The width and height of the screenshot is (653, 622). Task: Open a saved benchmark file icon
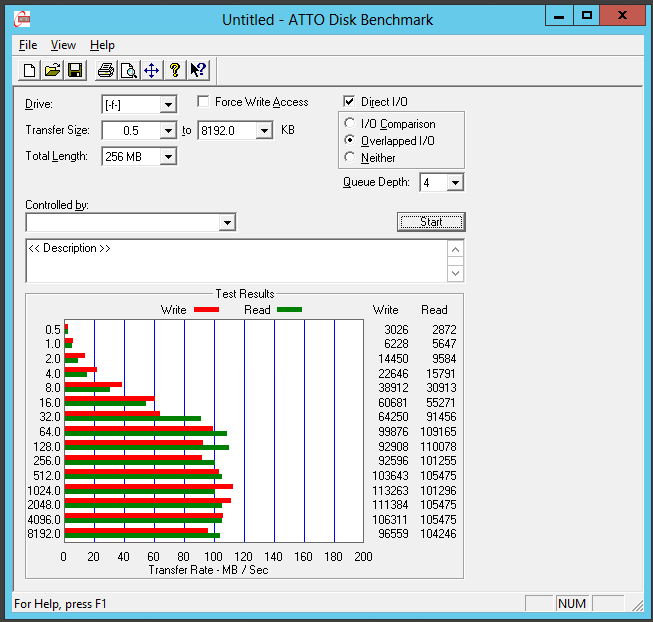coord(52,70)
